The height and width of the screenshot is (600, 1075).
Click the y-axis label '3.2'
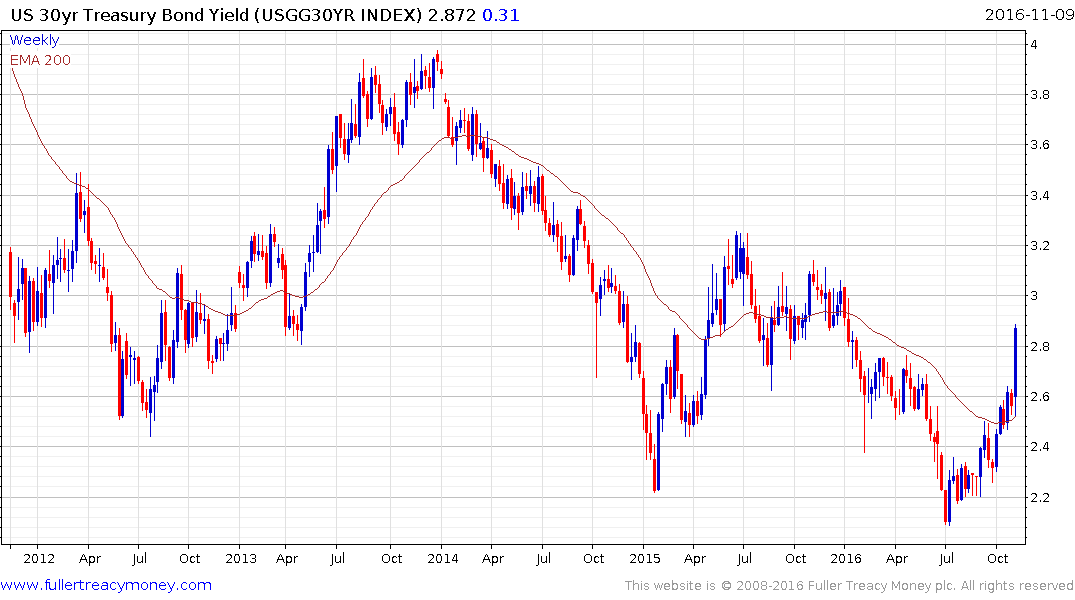pyautogui.click(x=1040, y=245)
